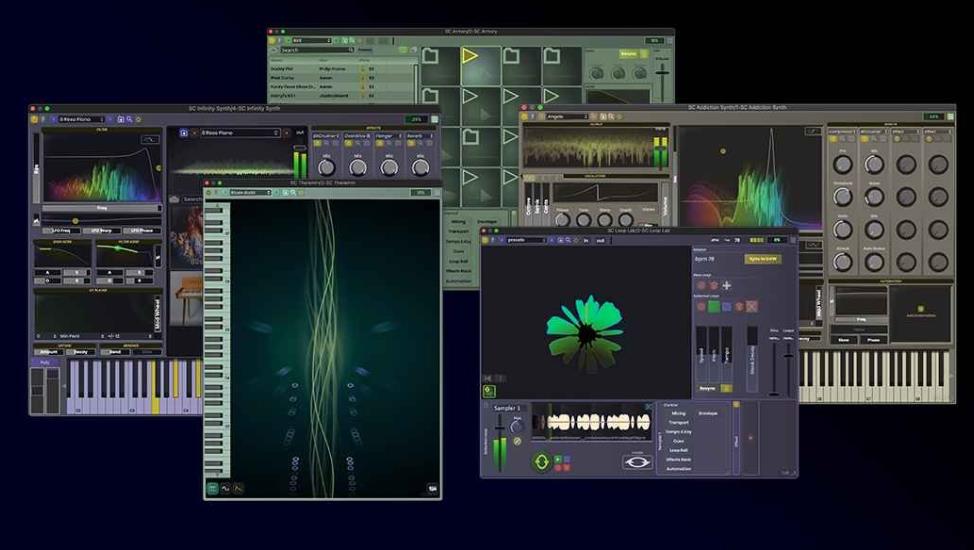This screenshot has height=550, width=974.
Task: Click the green square loop slot in Loop Lab
Action: pyautogui.click(x=714, y=306)
